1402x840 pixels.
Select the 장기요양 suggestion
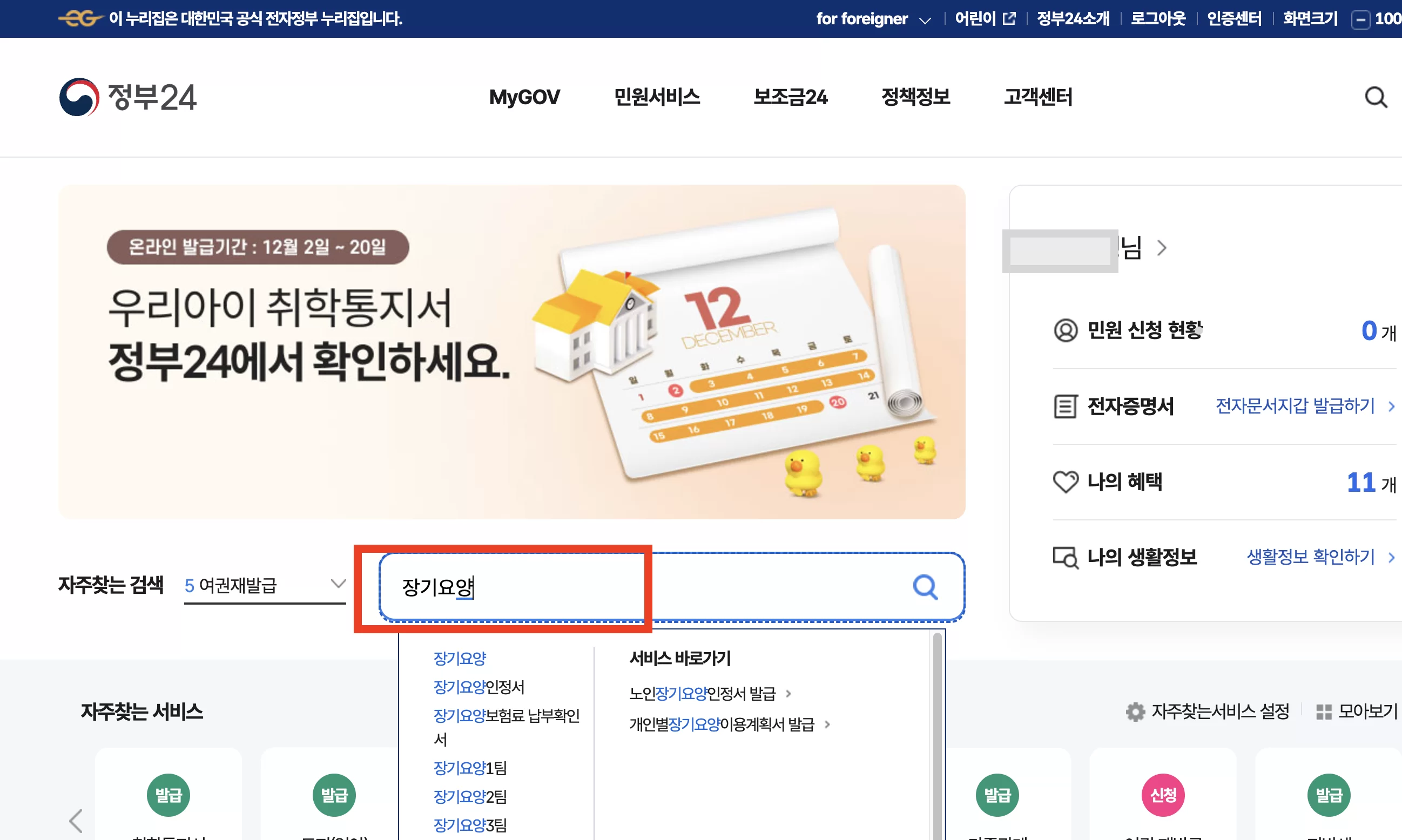(x=460, y=658)
